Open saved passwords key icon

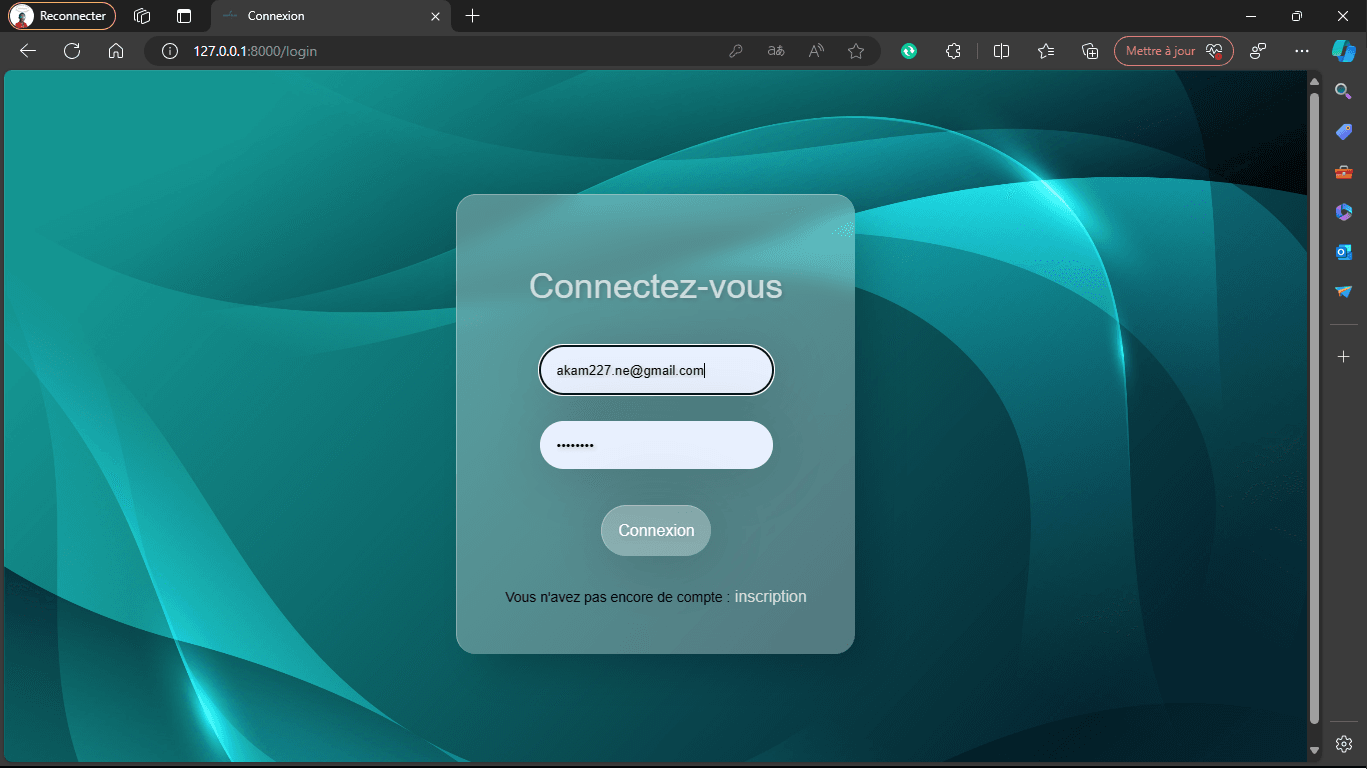coord(735,51)
